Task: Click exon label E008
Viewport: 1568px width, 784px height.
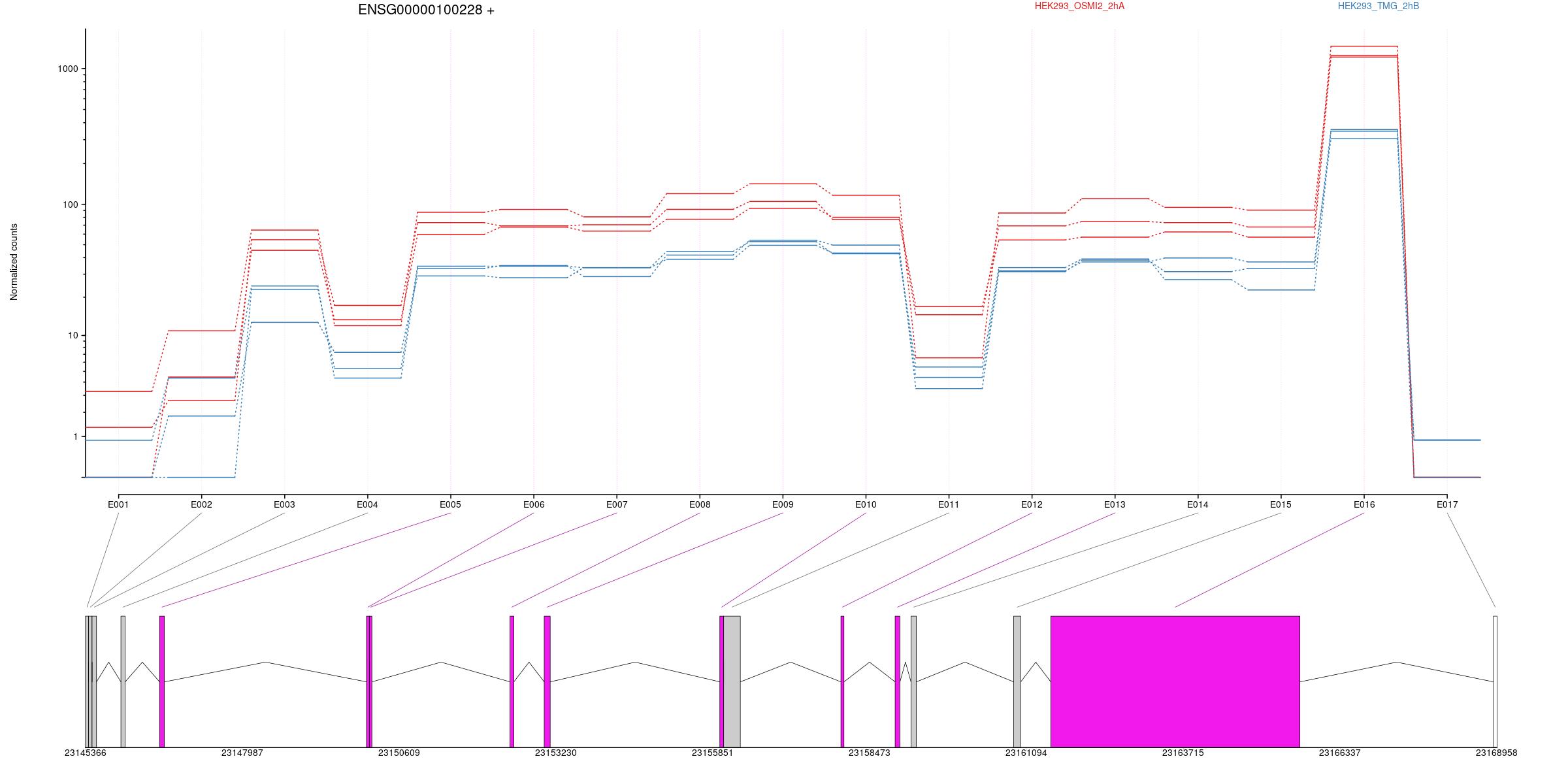Action: [x=700, y=504]
